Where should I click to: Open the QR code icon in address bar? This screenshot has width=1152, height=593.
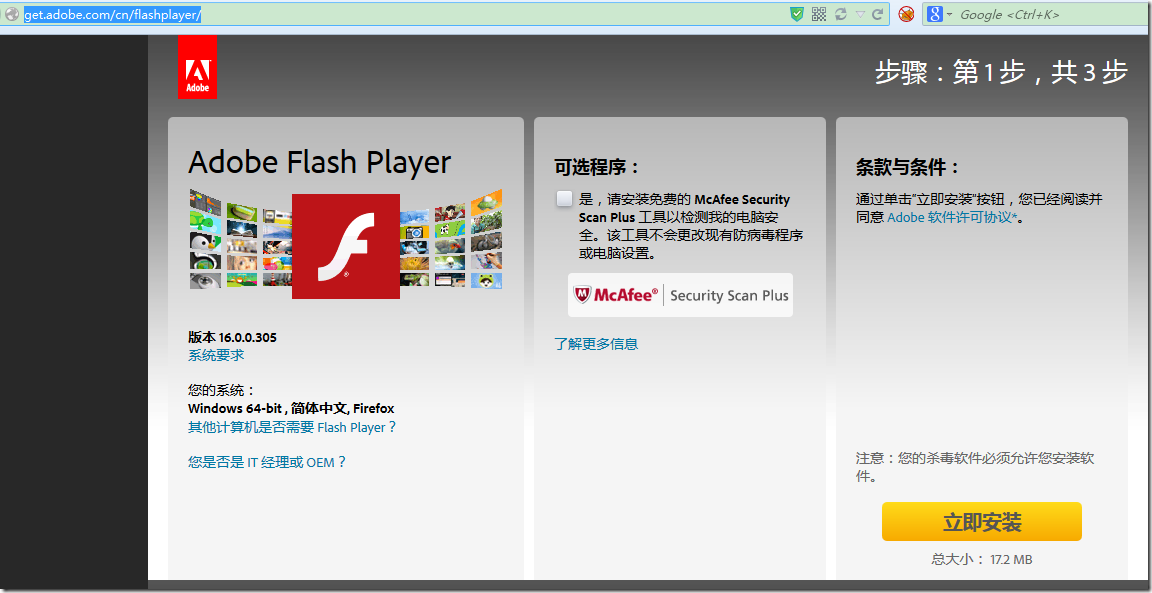pos(819,14)
